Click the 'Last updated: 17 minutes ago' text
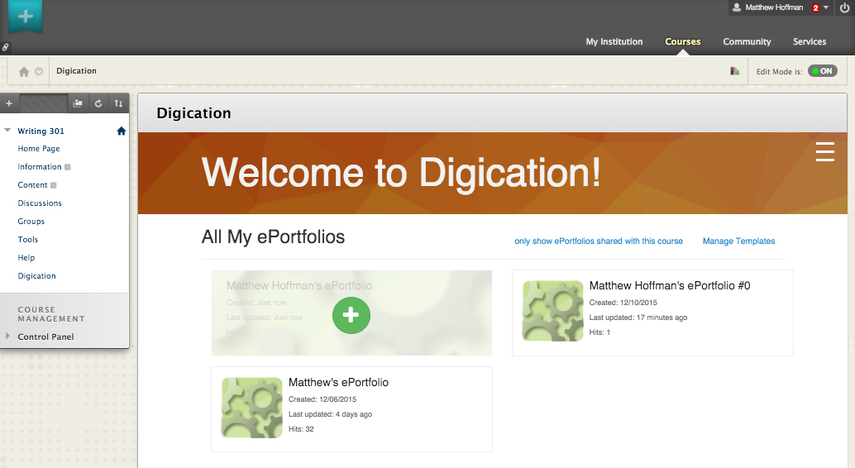 pos(638,317)
